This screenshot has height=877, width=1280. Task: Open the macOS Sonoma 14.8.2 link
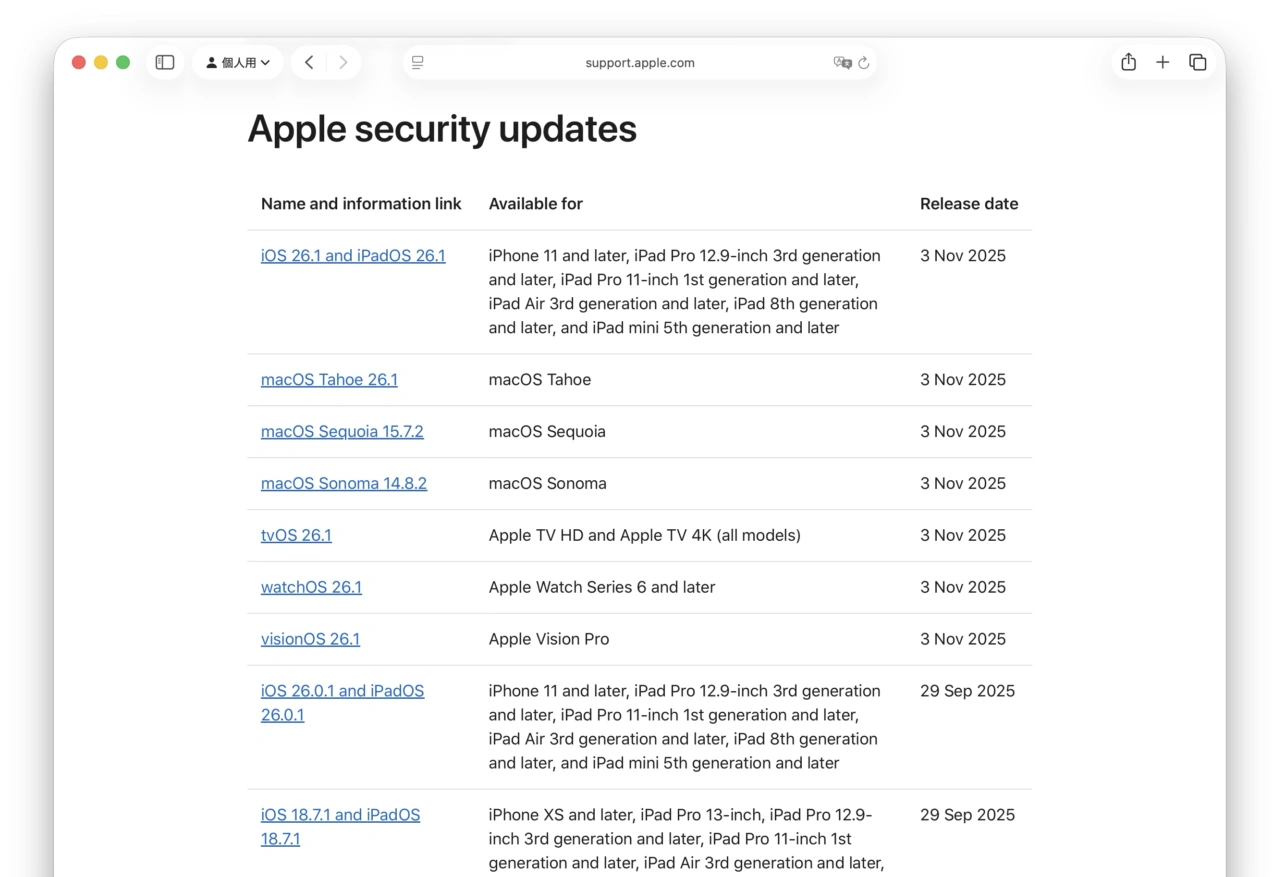pos(344,483)
